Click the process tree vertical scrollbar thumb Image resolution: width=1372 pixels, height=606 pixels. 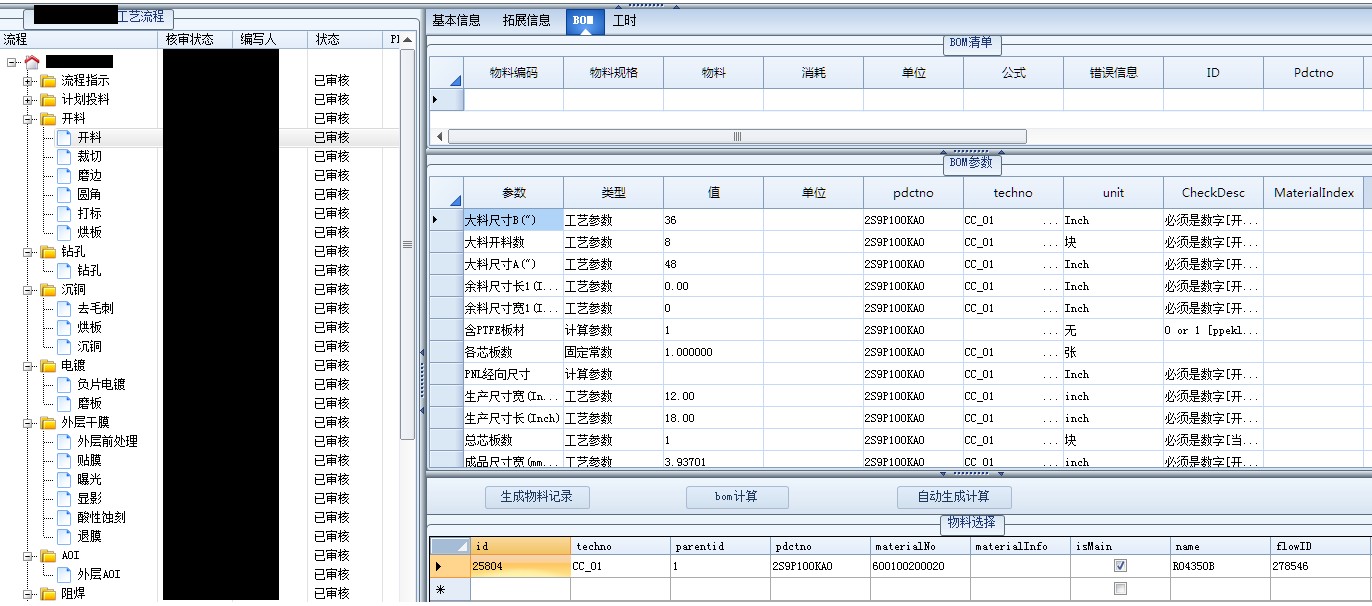coord(407,244)
